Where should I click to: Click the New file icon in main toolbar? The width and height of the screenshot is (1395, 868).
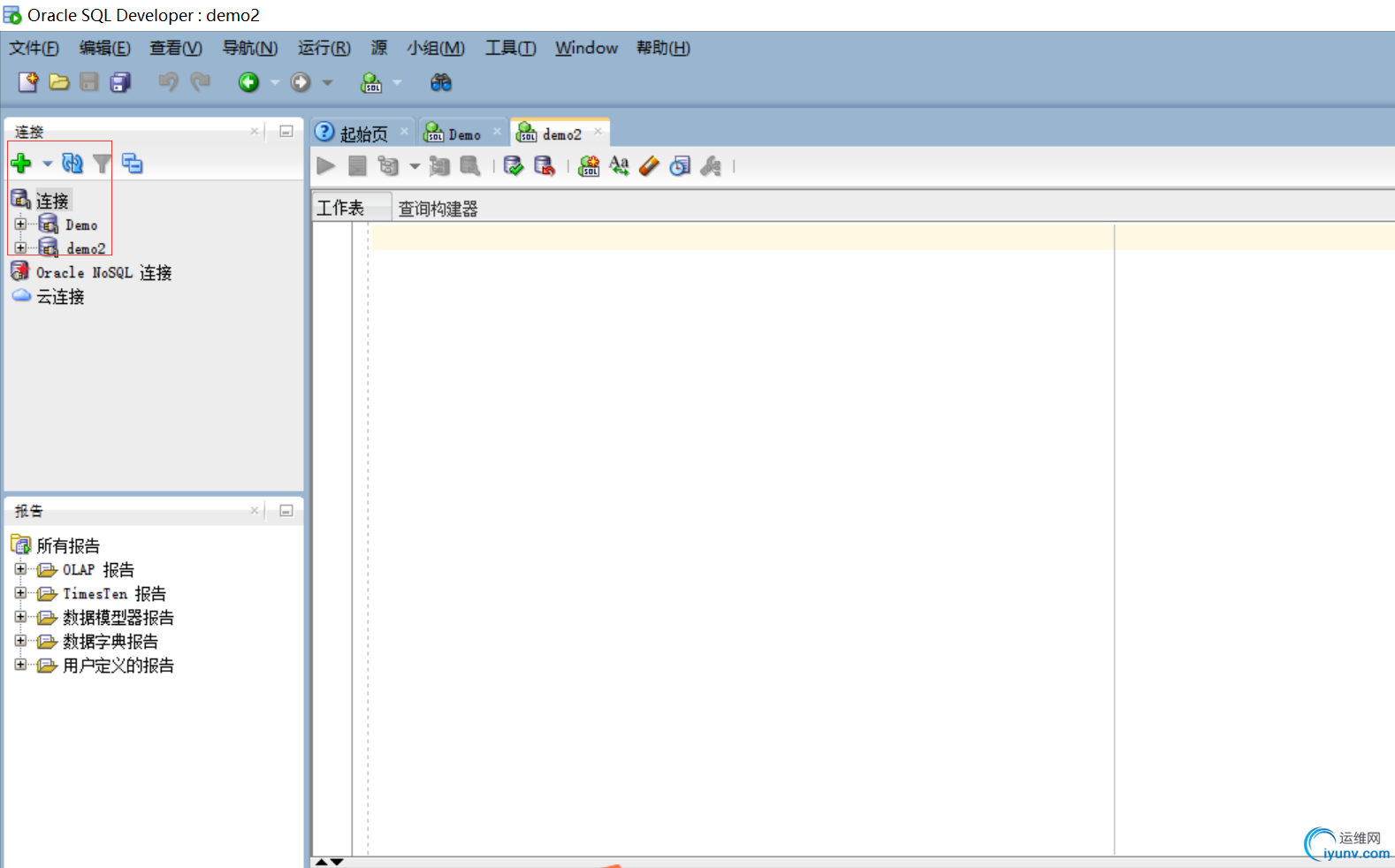point(28,82)
